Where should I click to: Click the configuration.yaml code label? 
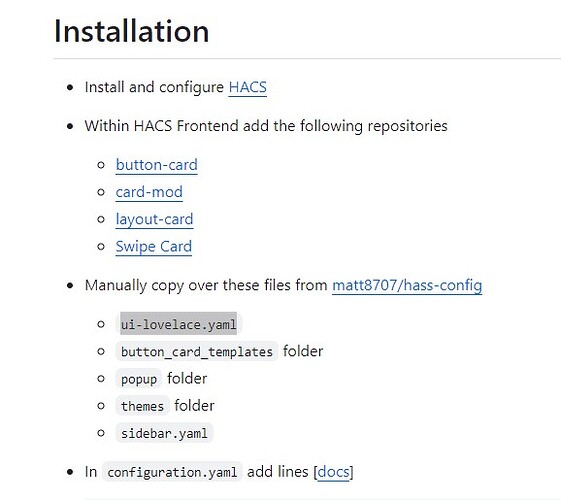click(172, 472)
